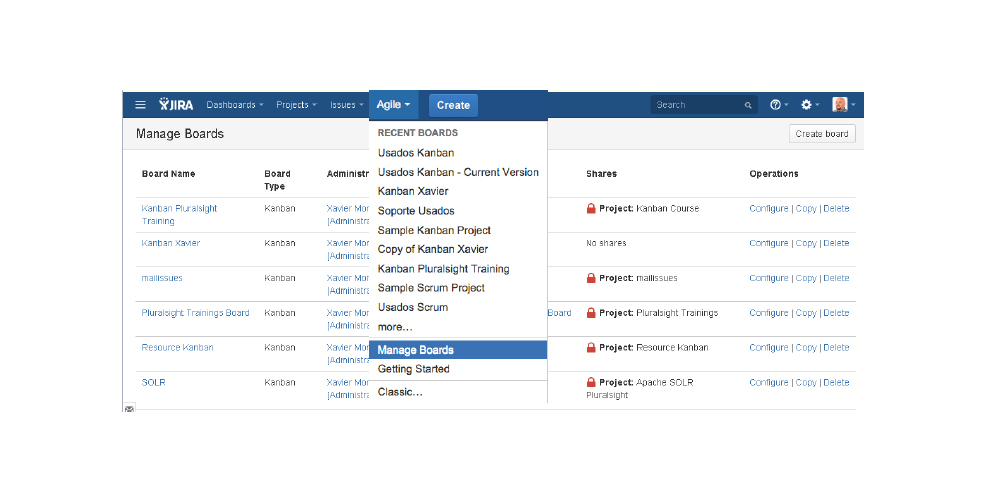Viewport: 1000px width, 503px height.
Task: Expand the Dashboards dropdown
Action: (x=235, y=105)
